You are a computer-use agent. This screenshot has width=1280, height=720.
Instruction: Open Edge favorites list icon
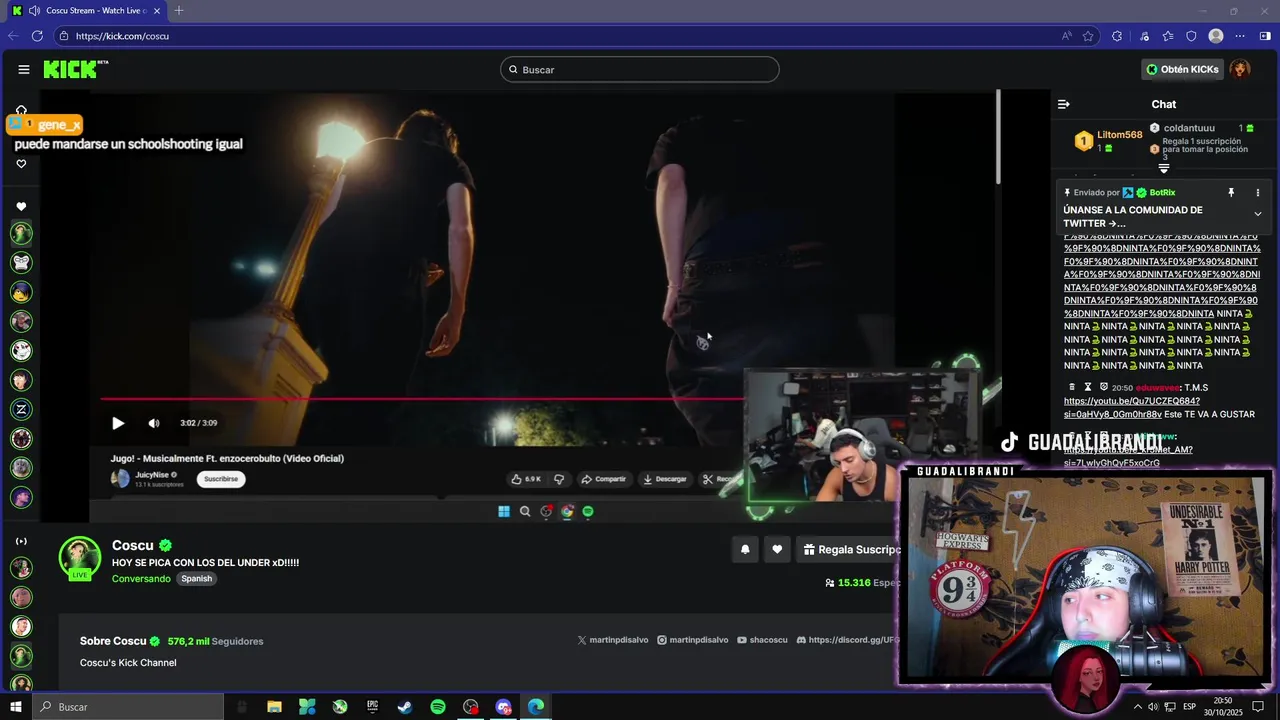[x=1168, y=36]
